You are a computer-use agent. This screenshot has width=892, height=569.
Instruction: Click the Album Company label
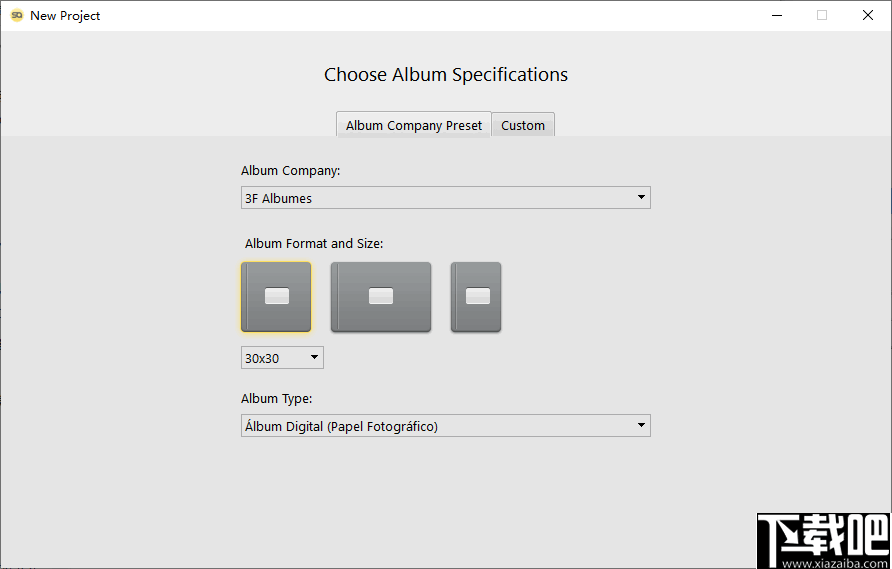(291, 171)
